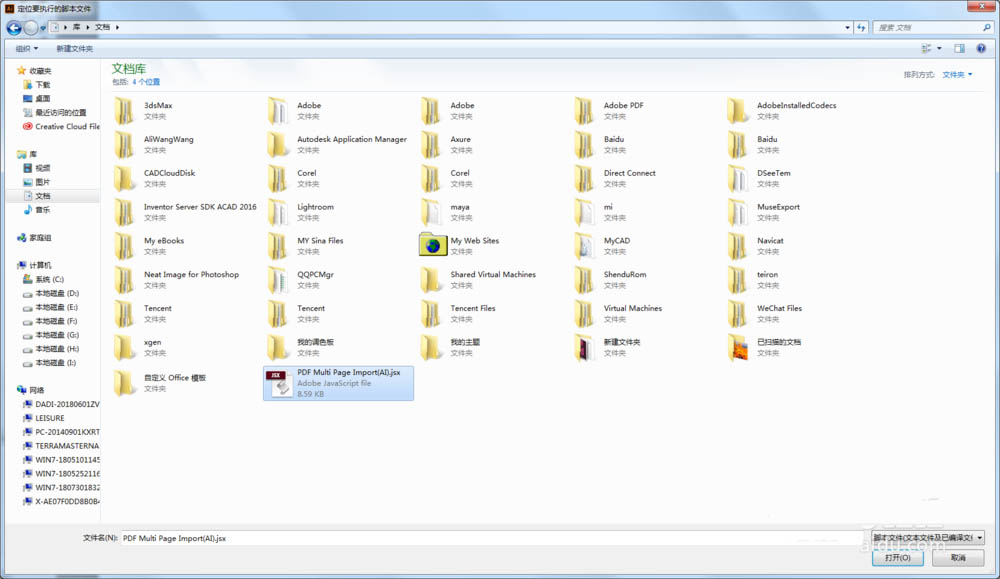Select the 网络 node in sidebar
1000x579 pixels.
(31, 390)
